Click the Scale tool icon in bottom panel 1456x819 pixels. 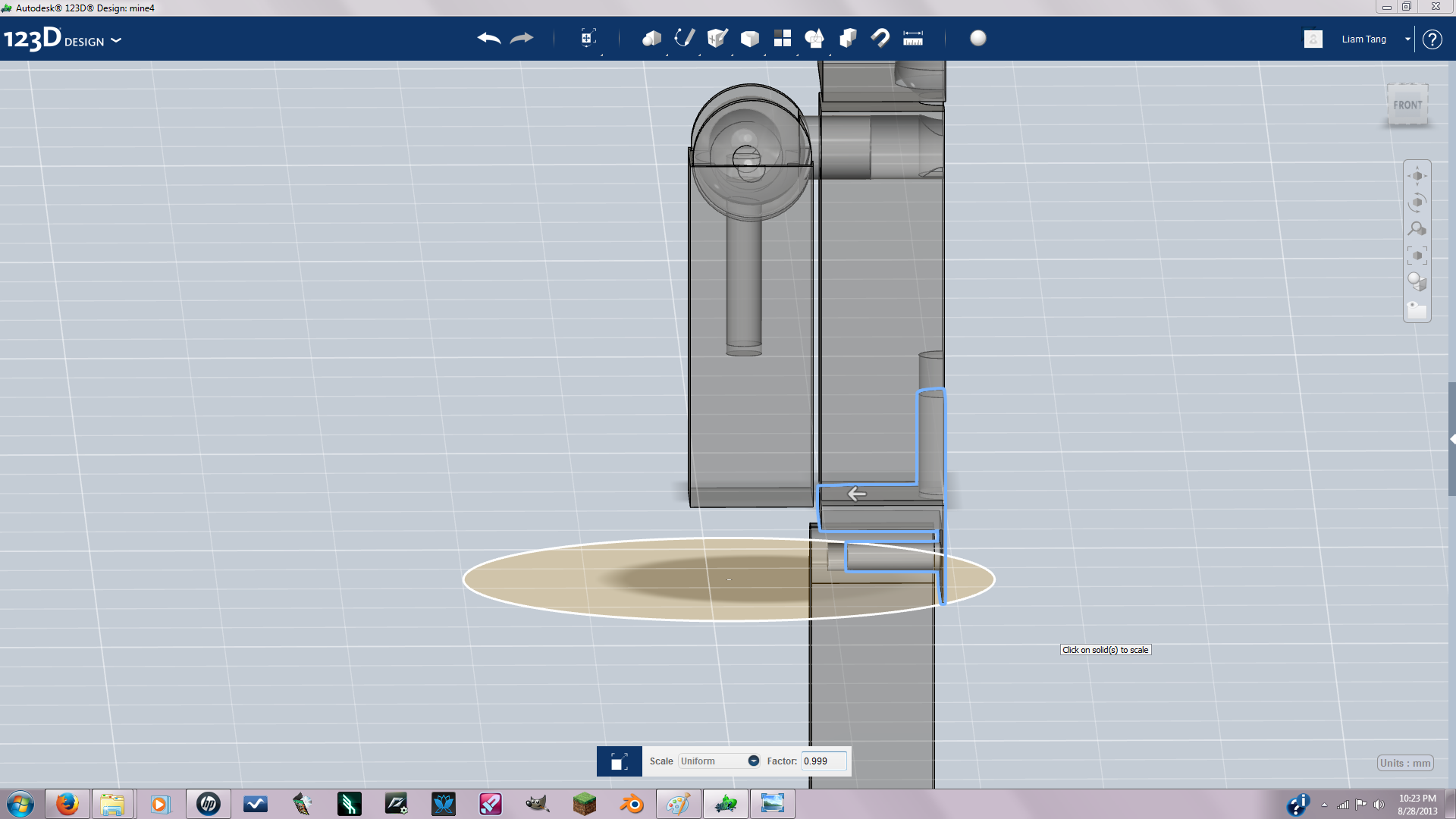coord(619,761)
